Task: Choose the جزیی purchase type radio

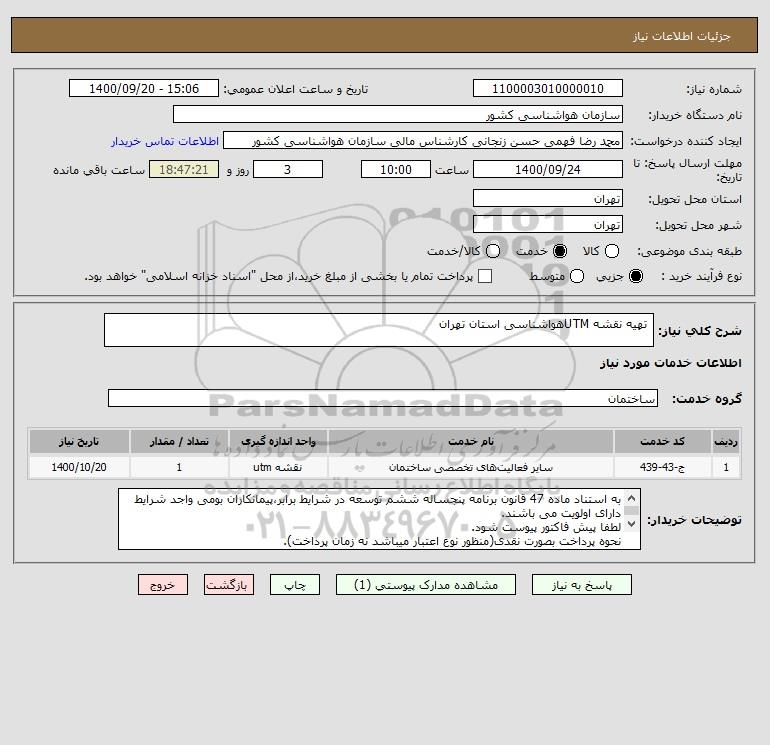Action: (635, 276)
